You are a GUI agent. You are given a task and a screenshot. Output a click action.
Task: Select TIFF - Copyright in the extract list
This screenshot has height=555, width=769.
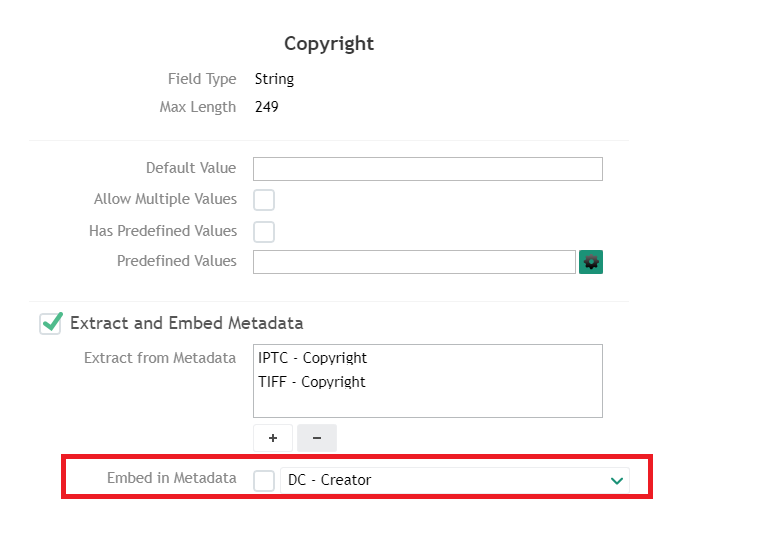click(312, 382)
